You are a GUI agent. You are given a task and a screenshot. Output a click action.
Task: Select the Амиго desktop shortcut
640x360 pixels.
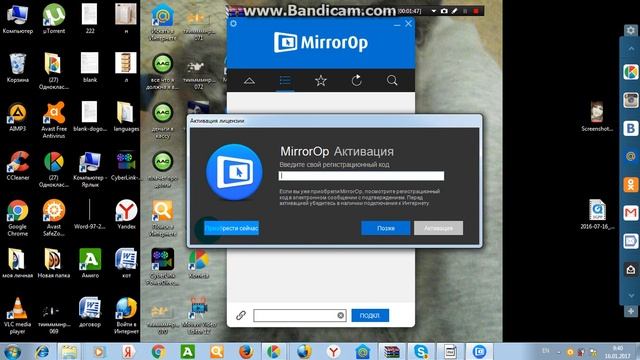90,263
